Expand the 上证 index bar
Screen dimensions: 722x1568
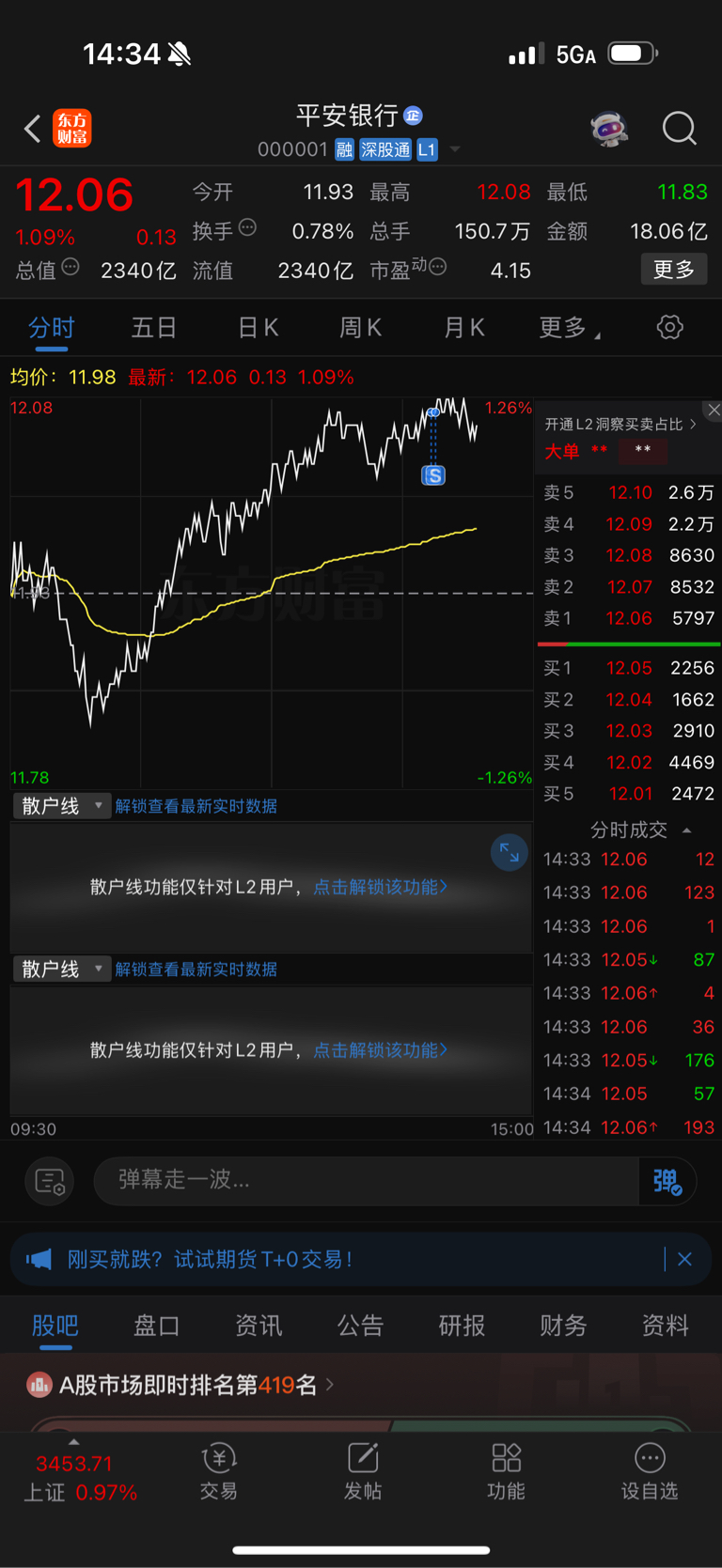(73, 1442)
